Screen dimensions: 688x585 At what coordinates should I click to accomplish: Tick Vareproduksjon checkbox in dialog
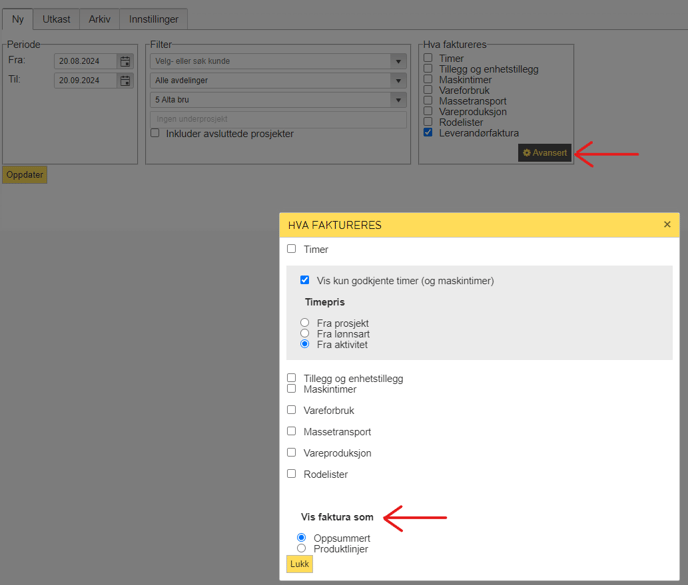tap(291, 452)
